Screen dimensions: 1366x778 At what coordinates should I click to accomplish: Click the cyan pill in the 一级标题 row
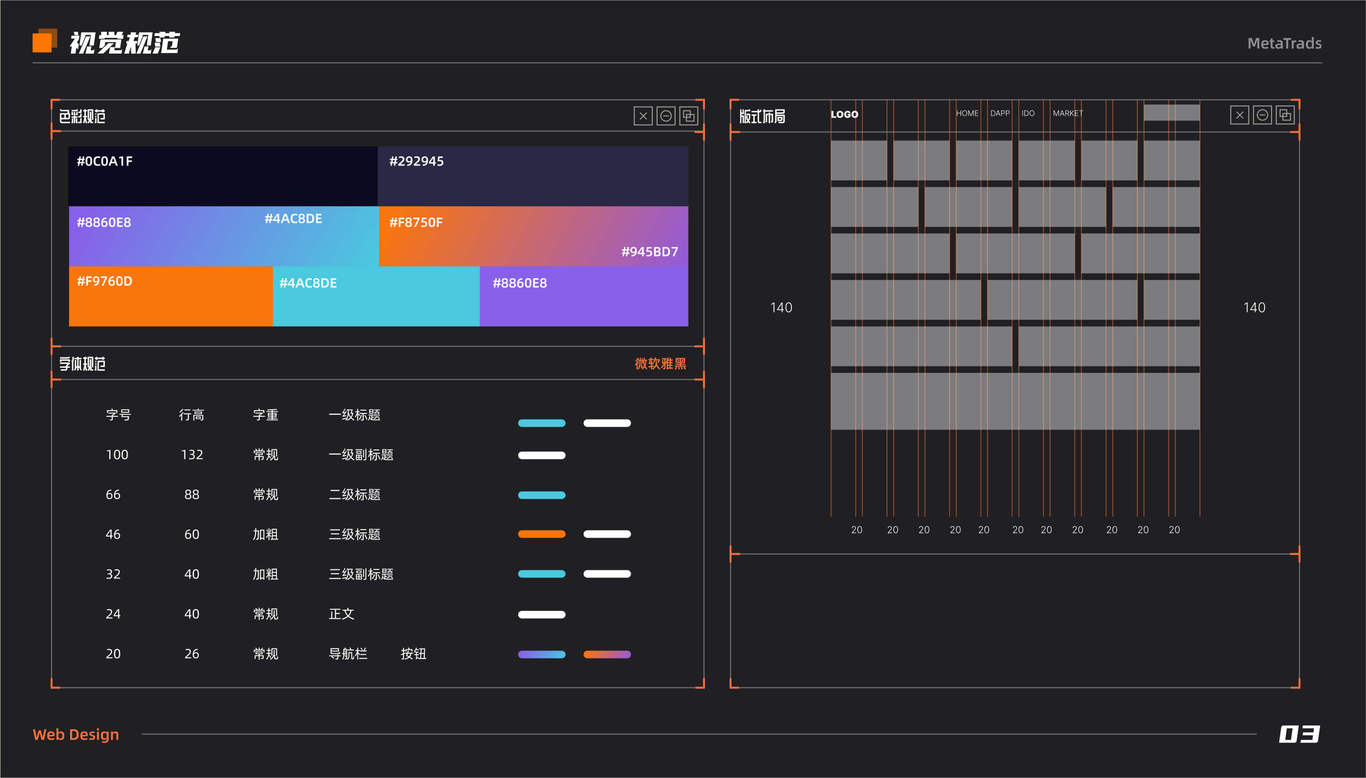pyautogui.click(x=542, y=423)
